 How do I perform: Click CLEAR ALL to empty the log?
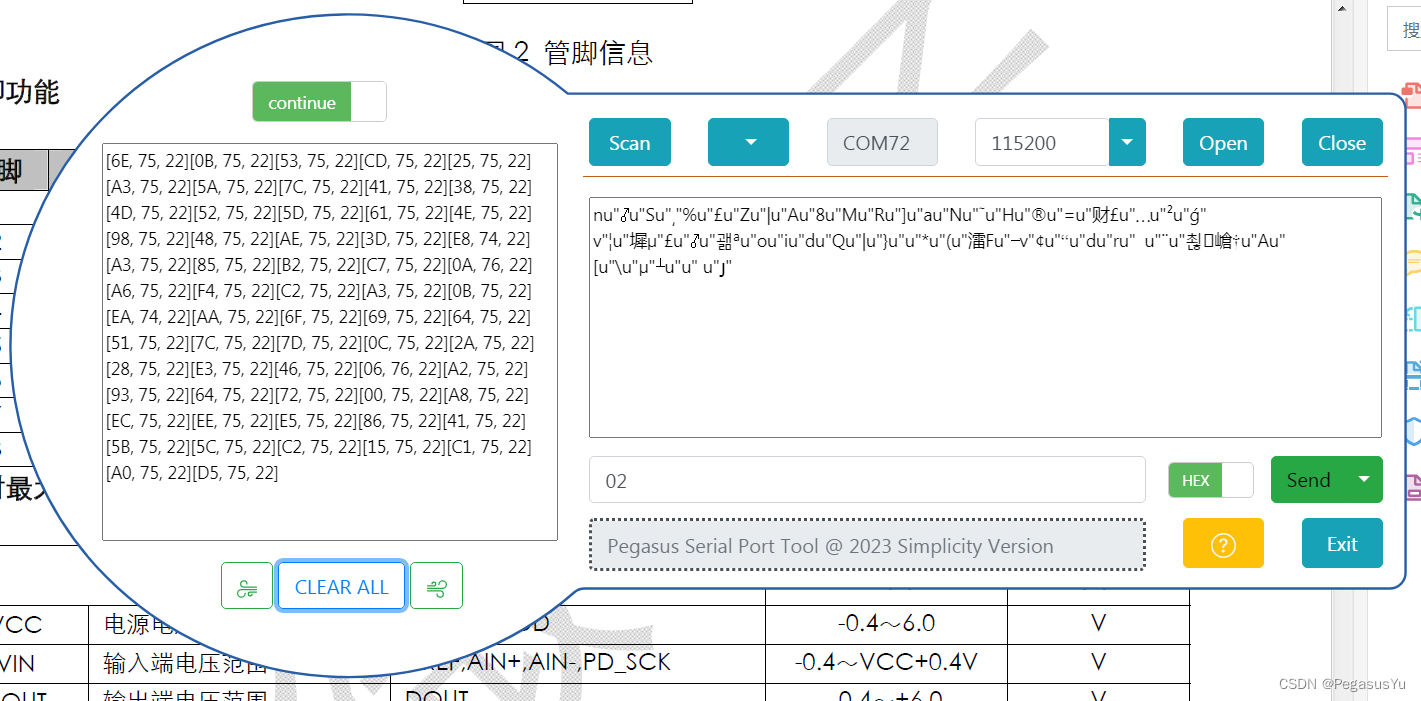(x=341, y=585)
